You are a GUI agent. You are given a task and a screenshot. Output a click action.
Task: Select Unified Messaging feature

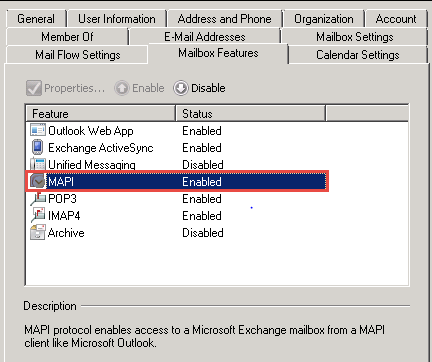[92, 165]
